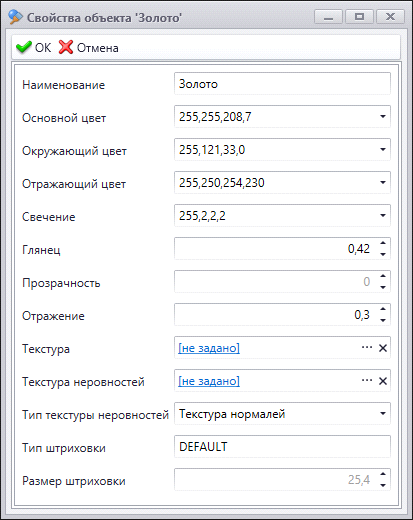Expand the Окружающий цвет dropdown

point(383,149)
